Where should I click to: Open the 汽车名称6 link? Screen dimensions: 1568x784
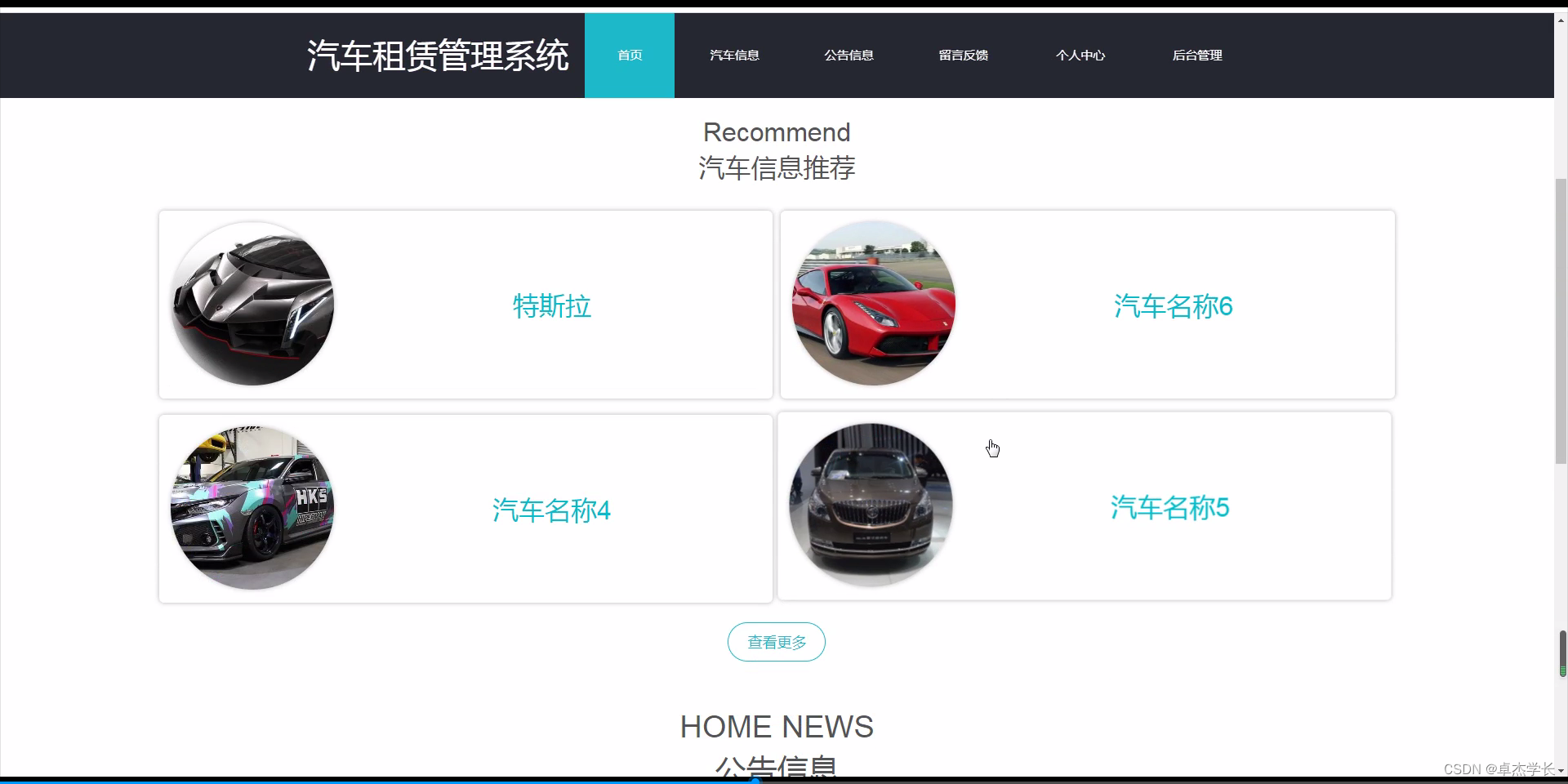(x=1173, y=306)
